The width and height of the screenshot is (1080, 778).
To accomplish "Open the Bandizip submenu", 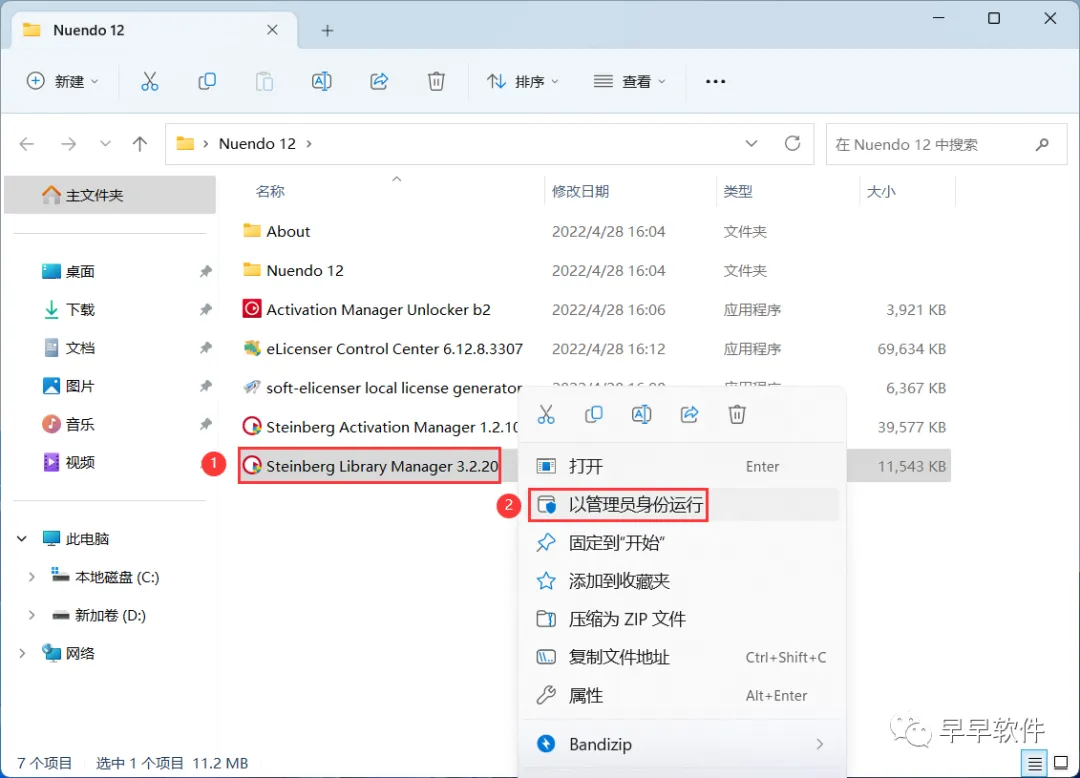I will tap(681, 744).
